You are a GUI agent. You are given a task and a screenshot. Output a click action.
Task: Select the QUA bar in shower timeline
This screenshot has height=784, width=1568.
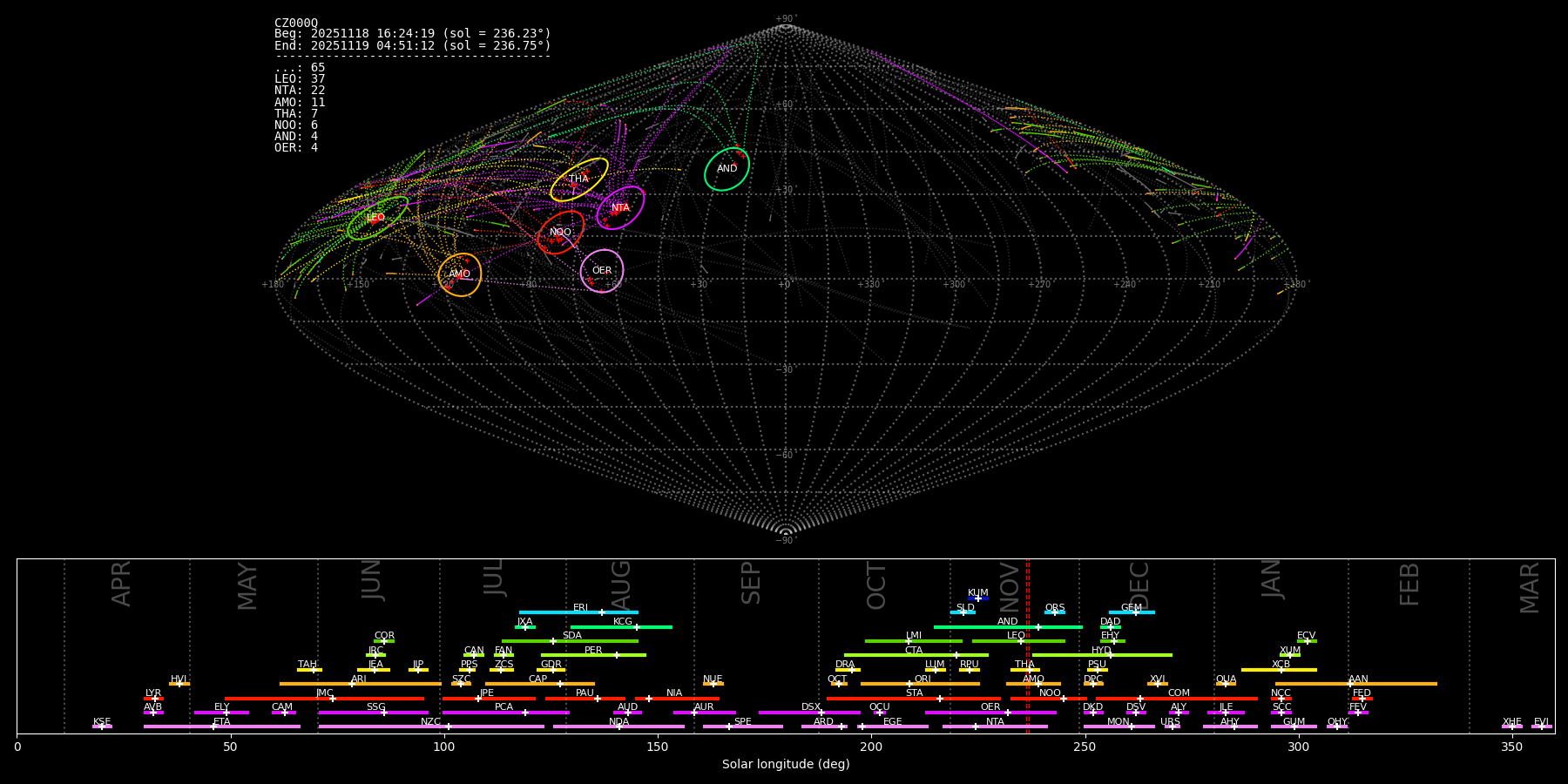(x=1226, y=684)
